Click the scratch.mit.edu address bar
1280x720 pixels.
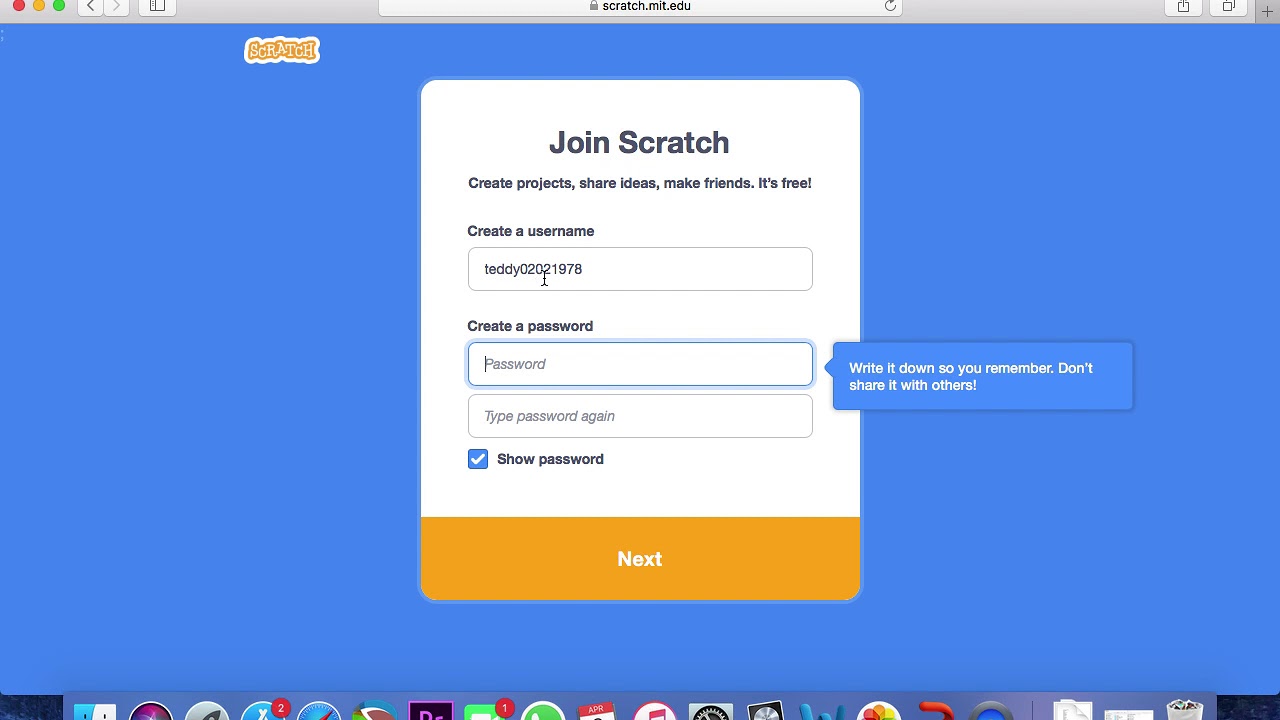click(640, 6)
